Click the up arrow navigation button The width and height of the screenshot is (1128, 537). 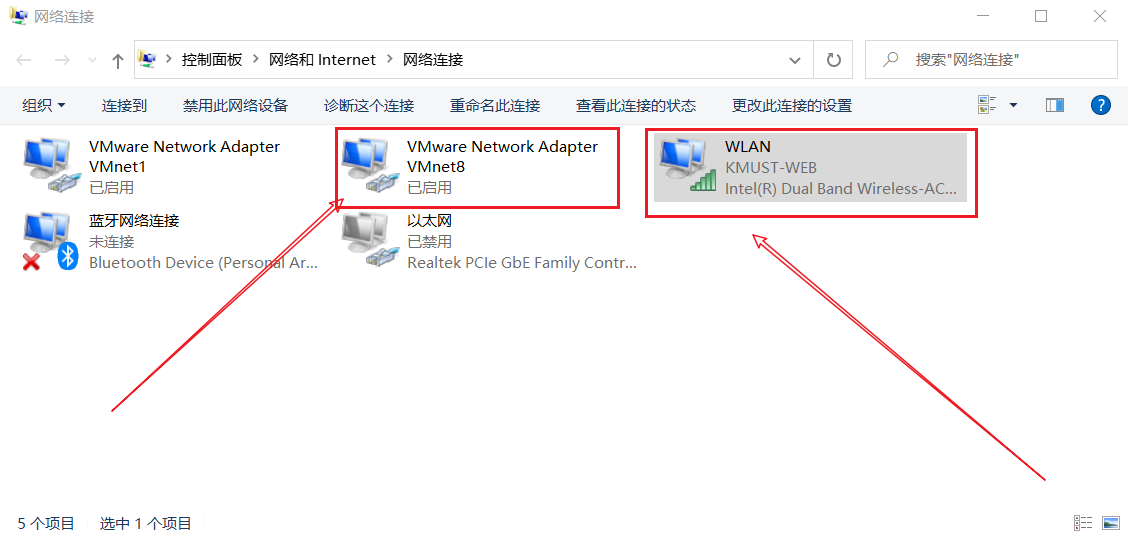coord(118,60)
